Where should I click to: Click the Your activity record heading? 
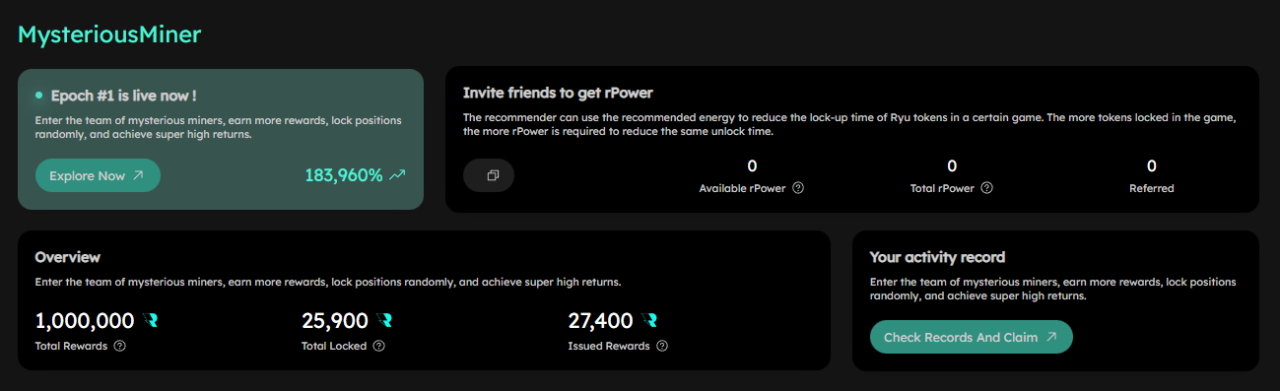pyautogui.click(x=938, y=257)
